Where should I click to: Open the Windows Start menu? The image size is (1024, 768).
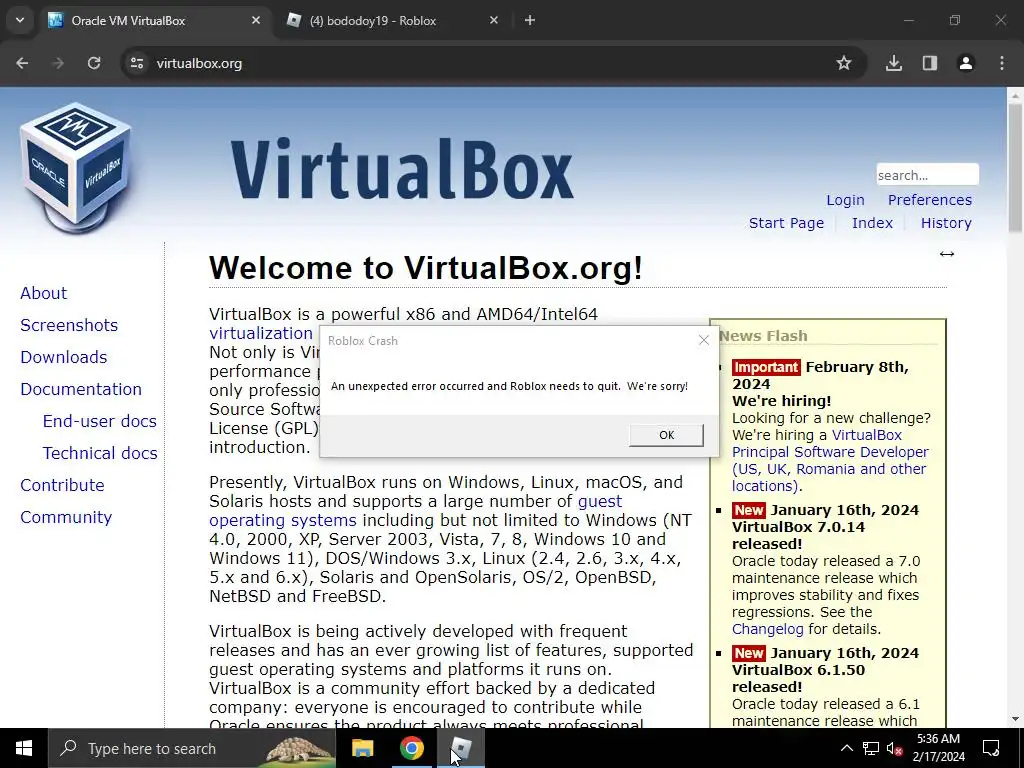(x=24, y=748)
